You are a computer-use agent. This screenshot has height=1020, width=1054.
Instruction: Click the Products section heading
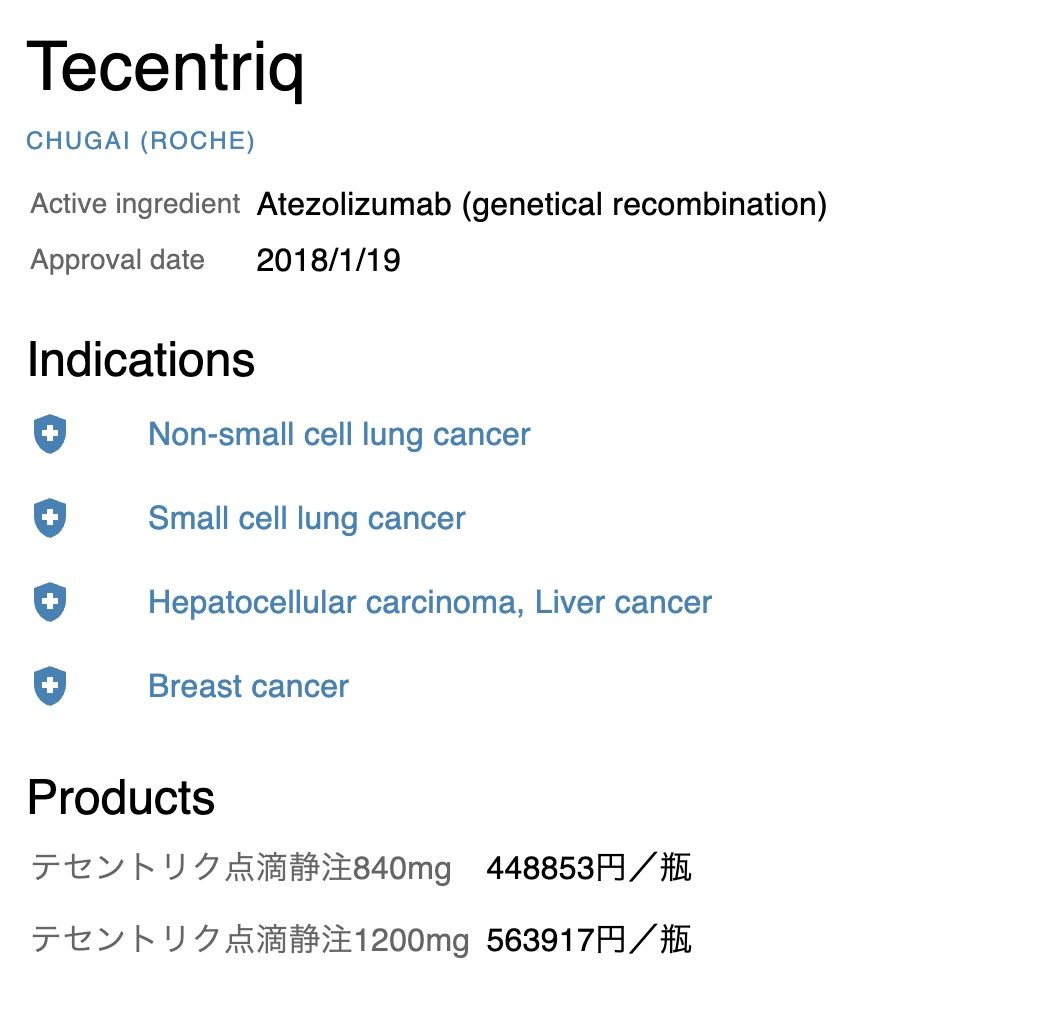click(x=121, y=798)
